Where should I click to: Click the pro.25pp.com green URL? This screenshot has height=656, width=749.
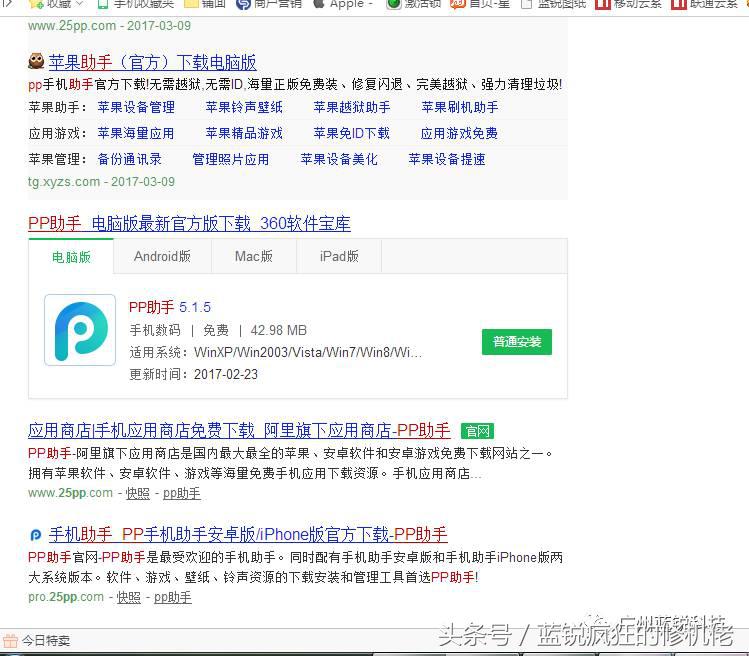click(66, 597)
